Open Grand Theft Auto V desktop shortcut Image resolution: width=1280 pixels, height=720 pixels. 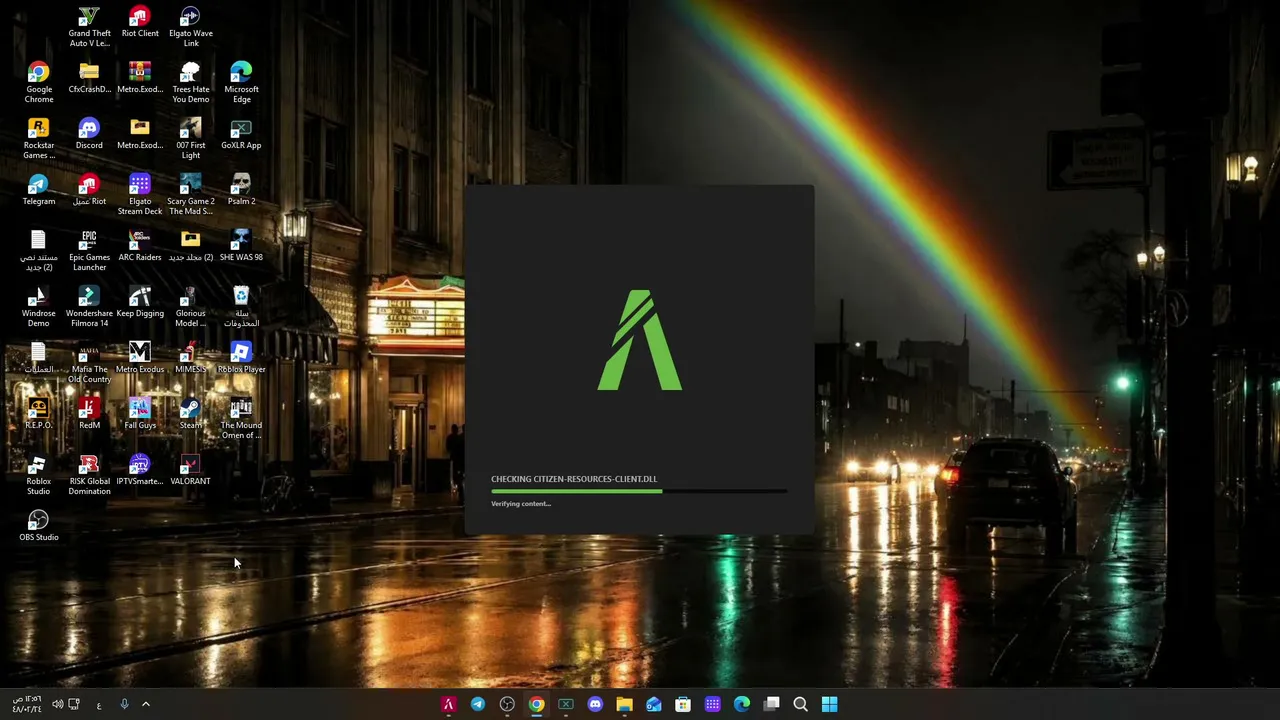coord(89,27)
